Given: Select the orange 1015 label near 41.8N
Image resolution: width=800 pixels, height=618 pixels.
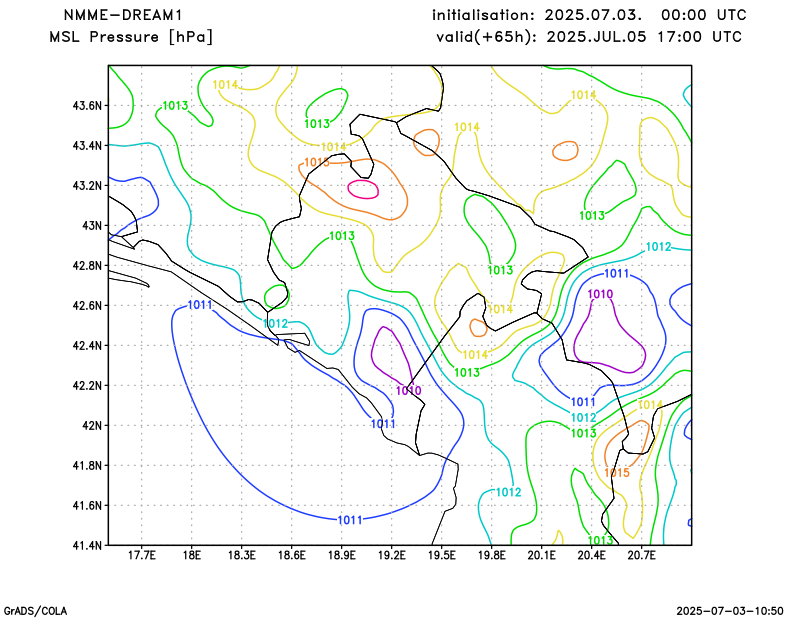Looking at the screenshot, I should tap(617, 473).
